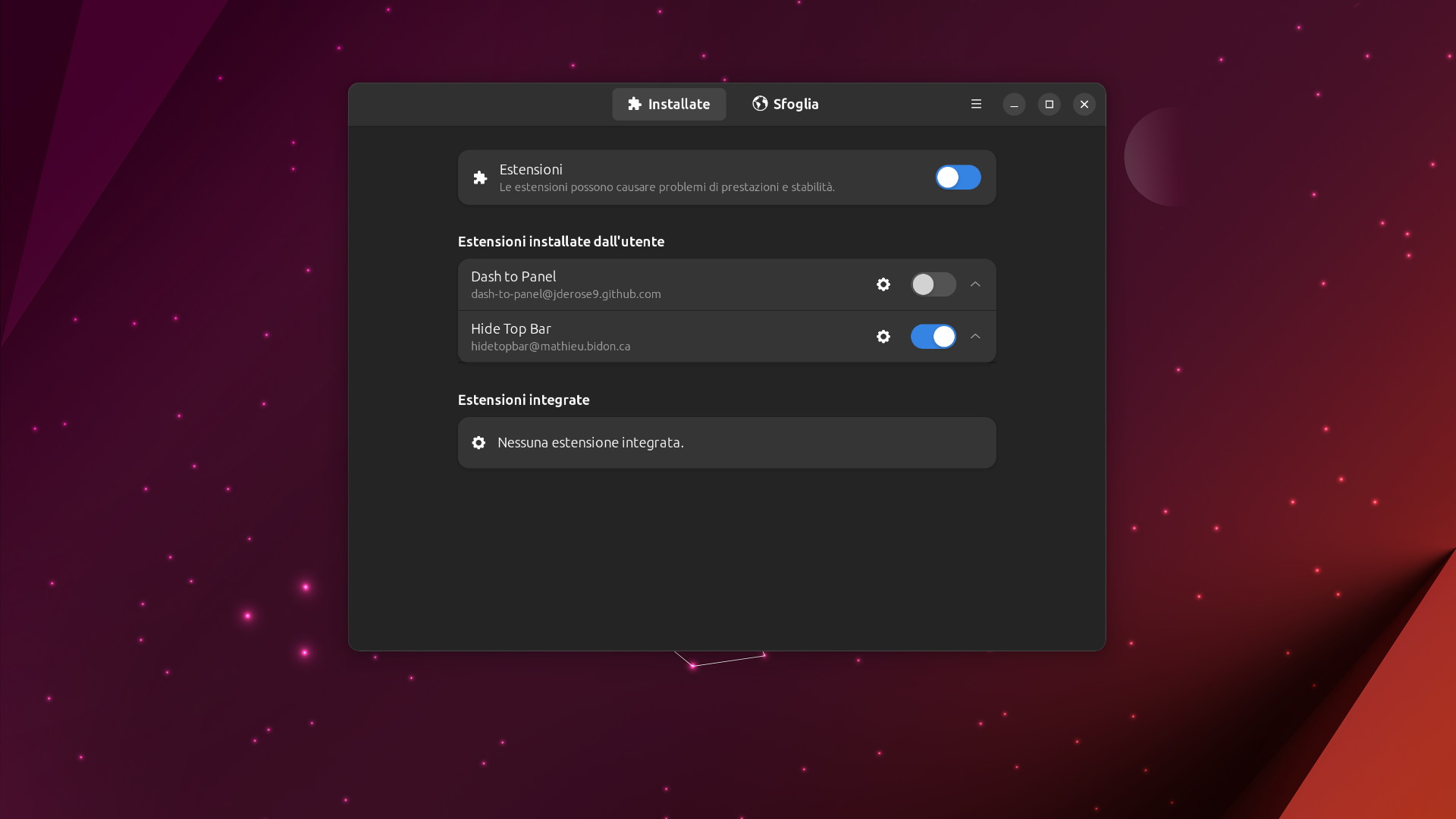Click dash-to-panel@jderose9.github.com identifier text
This screenshot has height=819, width=1456.
(x=566, y=294)
